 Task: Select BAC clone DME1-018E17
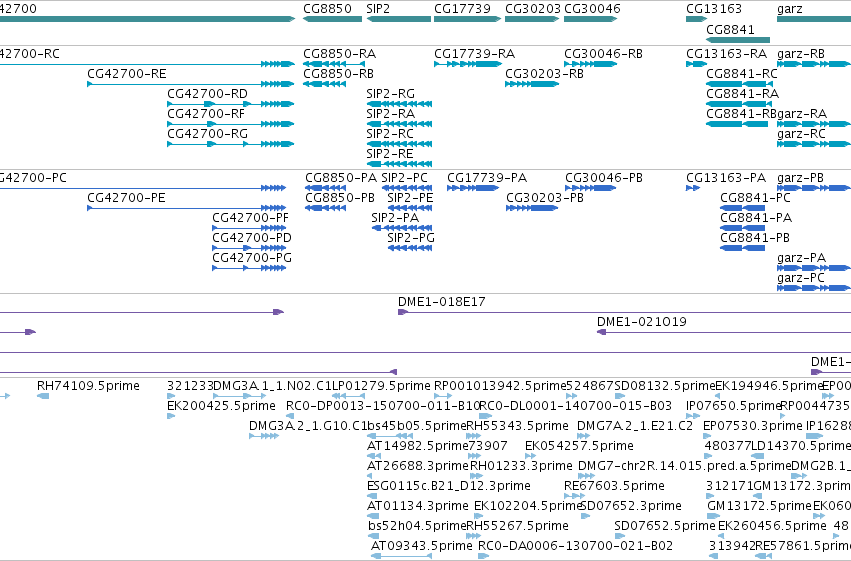point(625,313)
